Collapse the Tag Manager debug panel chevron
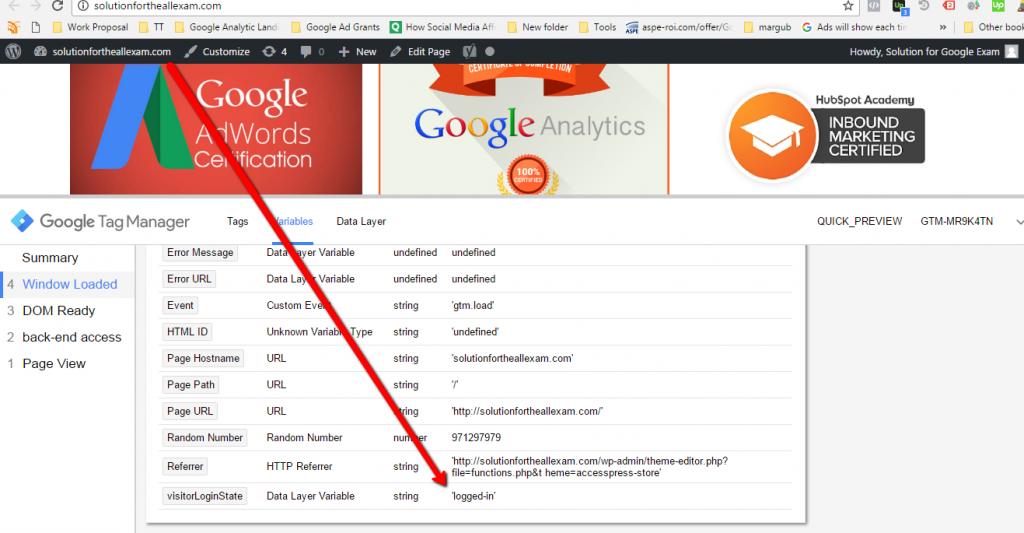 [1019, 222]
